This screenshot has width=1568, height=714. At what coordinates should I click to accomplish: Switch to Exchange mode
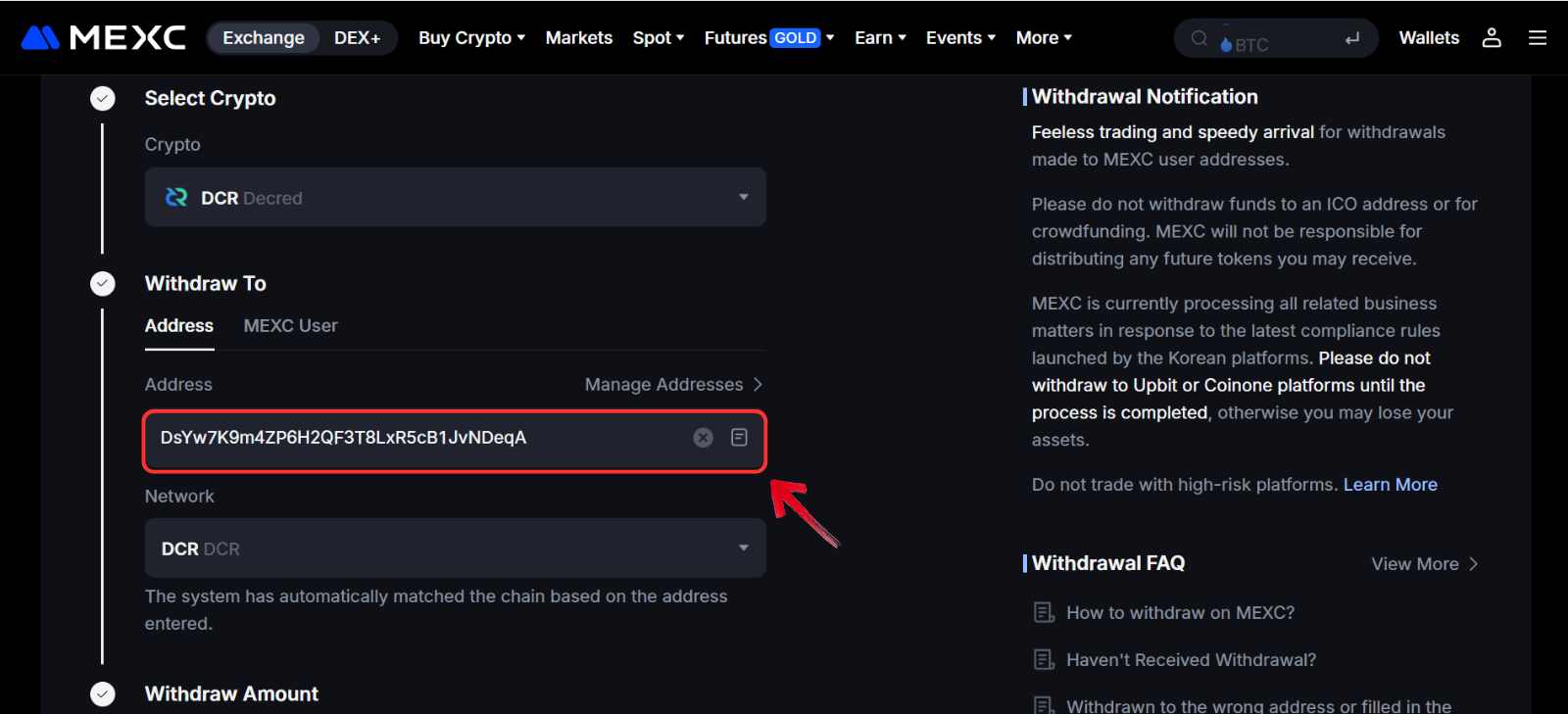click(264, 37)
